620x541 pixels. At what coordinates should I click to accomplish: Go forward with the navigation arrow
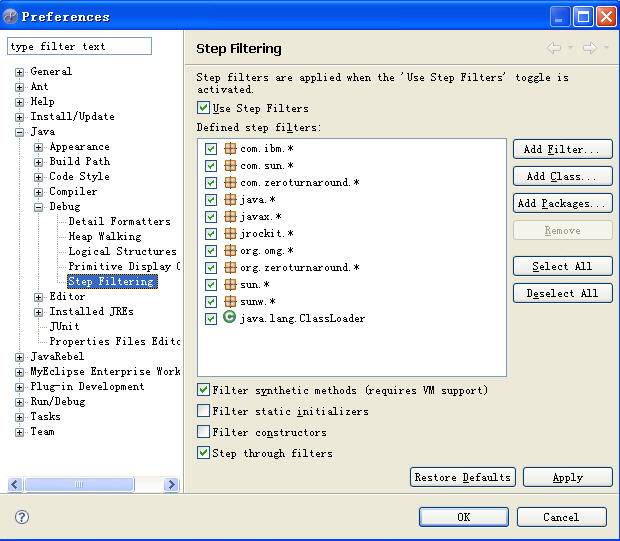pyautogui.click(x=590, y=48)
